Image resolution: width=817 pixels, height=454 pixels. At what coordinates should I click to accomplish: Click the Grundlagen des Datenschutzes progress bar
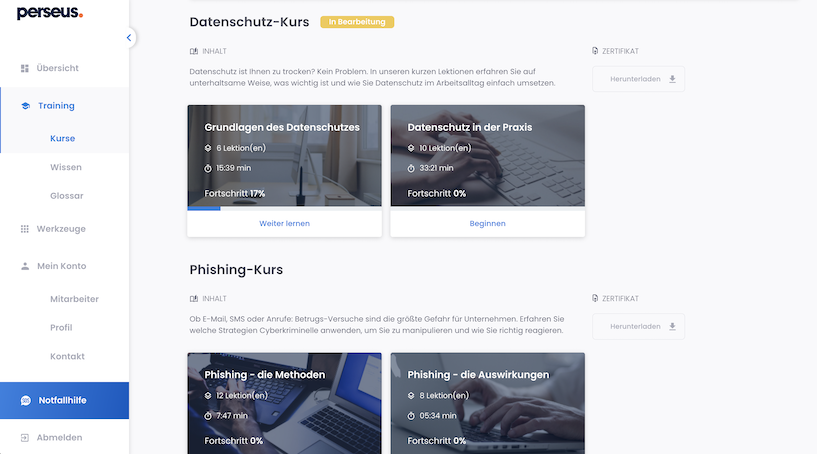(x=284, y=208)
